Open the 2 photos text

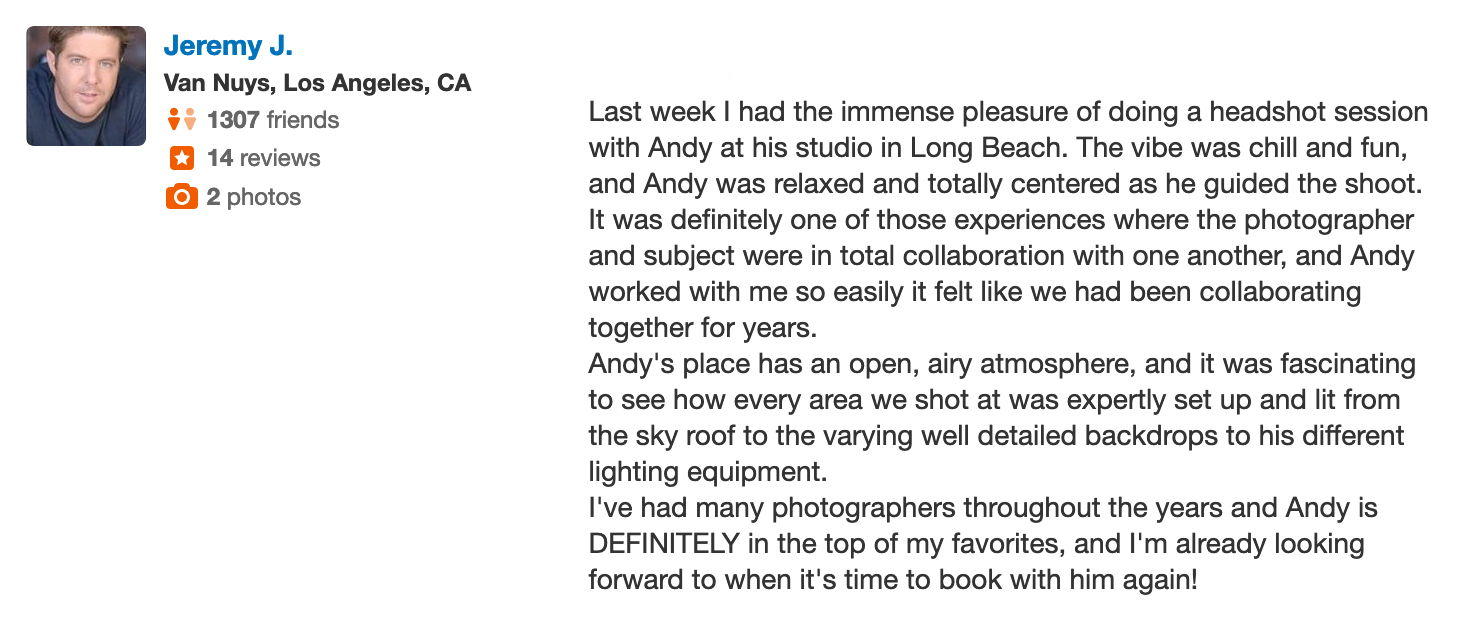point(254,197)
